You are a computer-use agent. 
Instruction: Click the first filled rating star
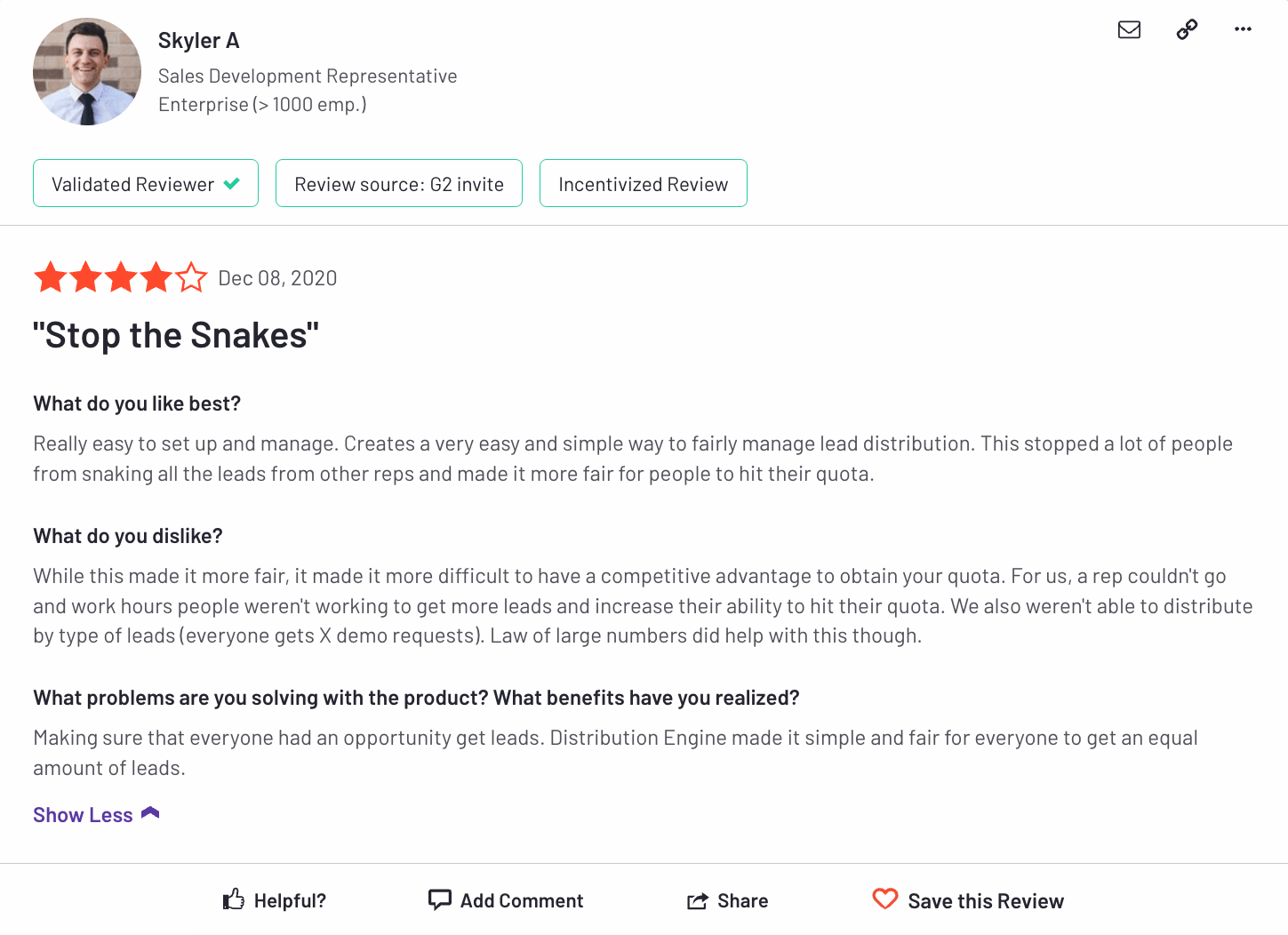pos(51,278)
